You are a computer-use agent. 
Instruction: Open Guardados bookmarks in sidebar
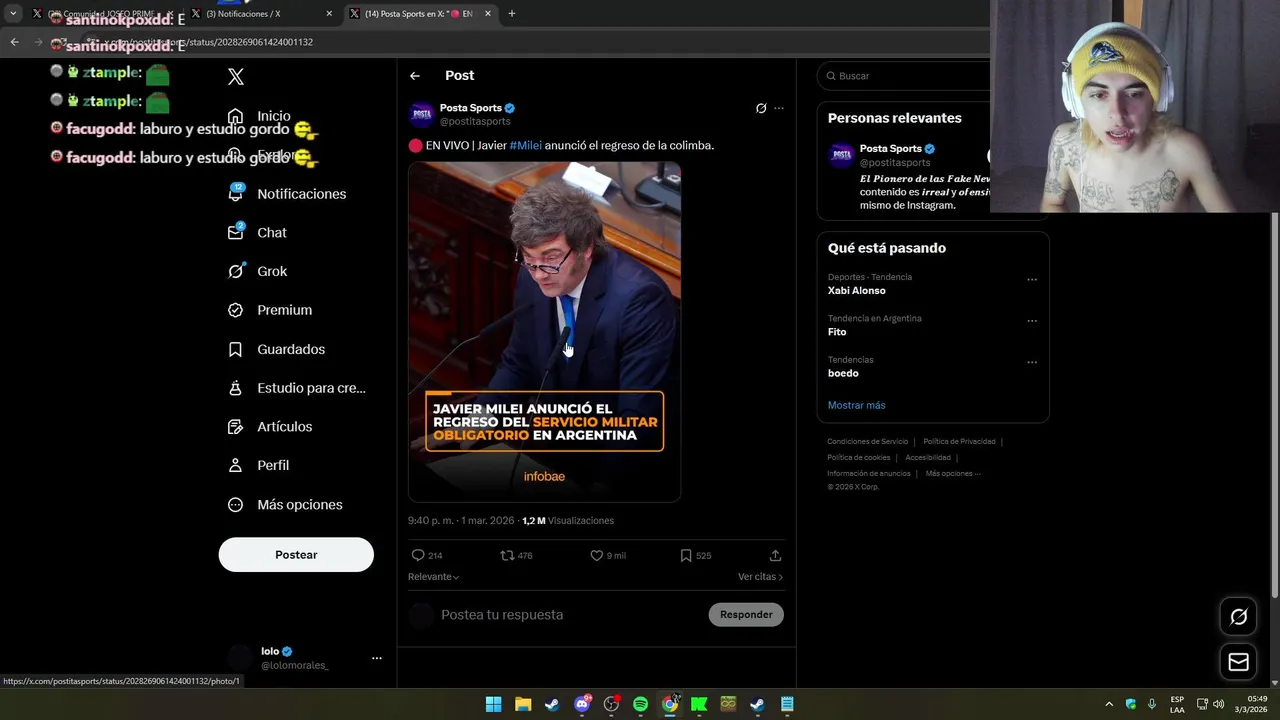tap(290, 349)
